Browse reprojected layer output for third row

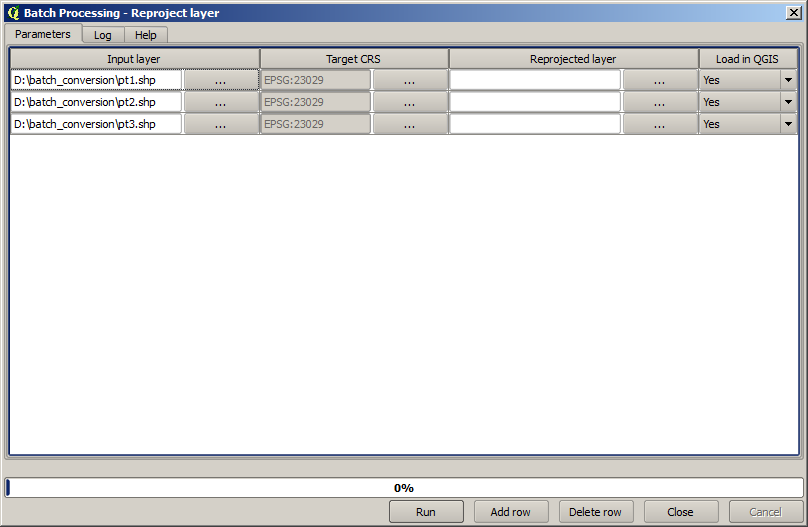pyautogui.click(x=659, y=124)
